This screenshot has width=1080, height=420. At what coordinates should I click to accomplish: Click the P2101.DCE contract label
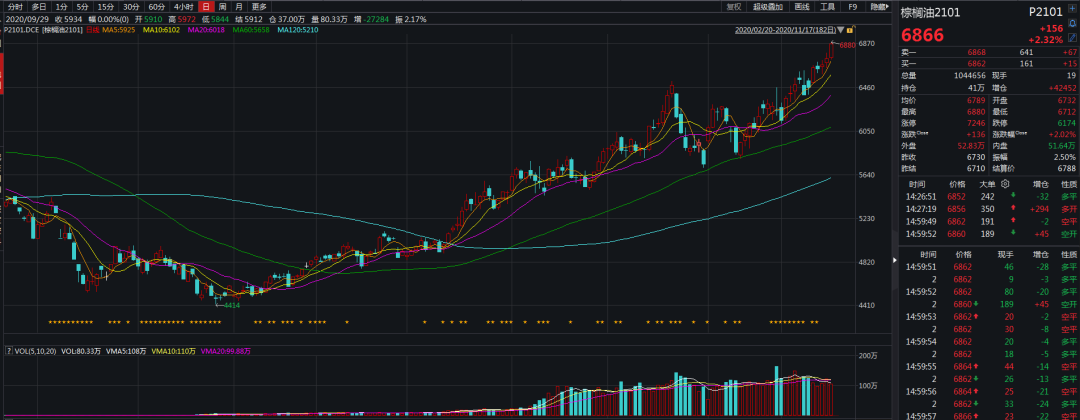click(22, 30)
